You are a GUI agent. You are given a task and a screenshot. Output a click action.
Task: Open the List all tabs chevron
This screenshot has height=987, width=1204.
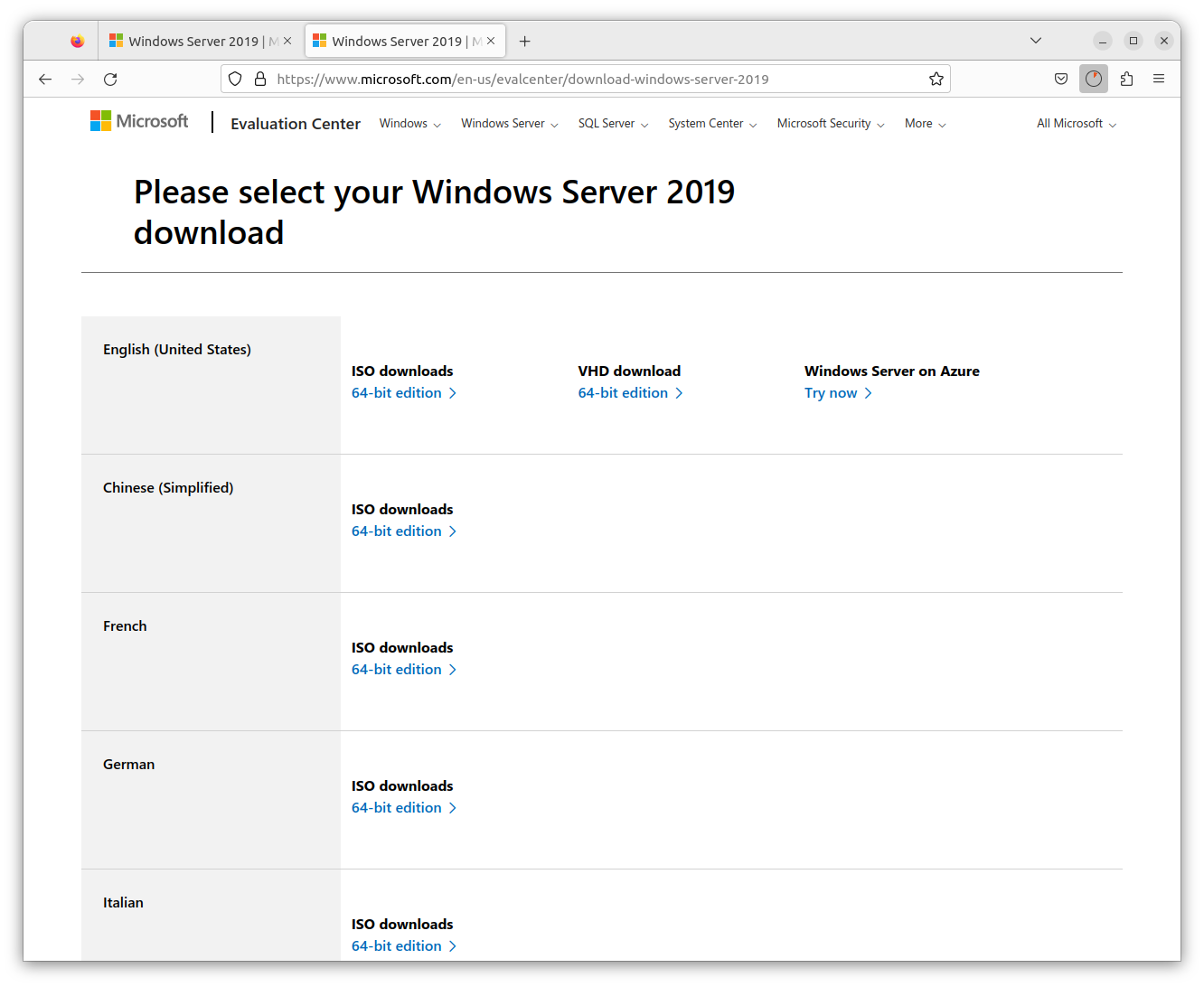(1036, 42)
